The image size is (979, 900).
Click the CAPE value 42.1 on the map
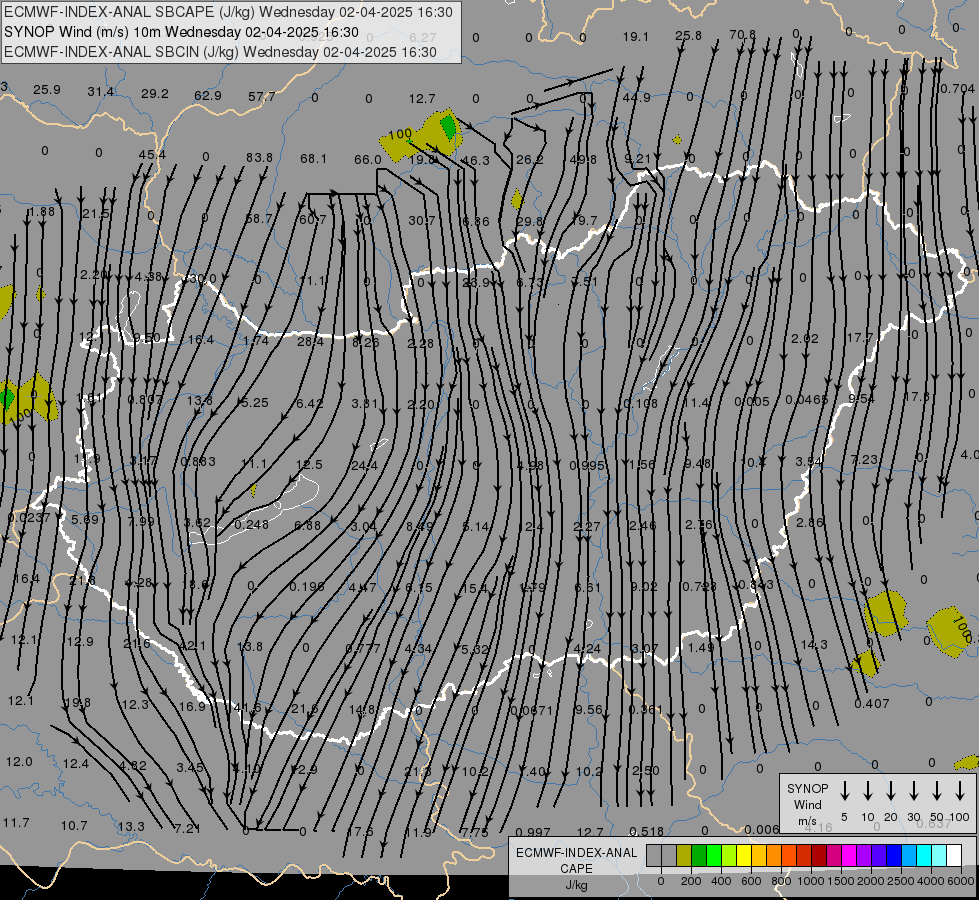192,646
